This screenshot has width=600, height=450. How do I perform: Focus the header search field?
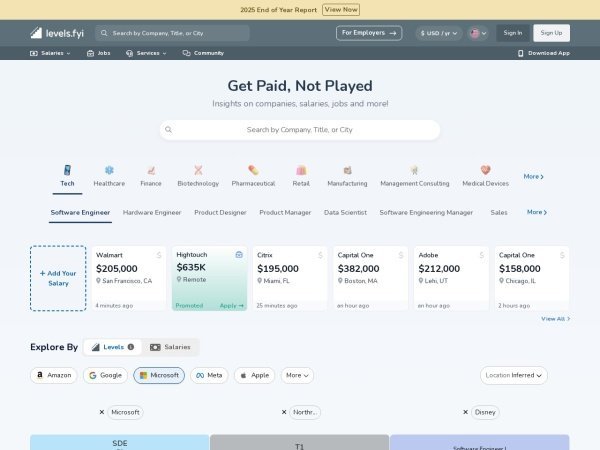click(x=172, y=33)
